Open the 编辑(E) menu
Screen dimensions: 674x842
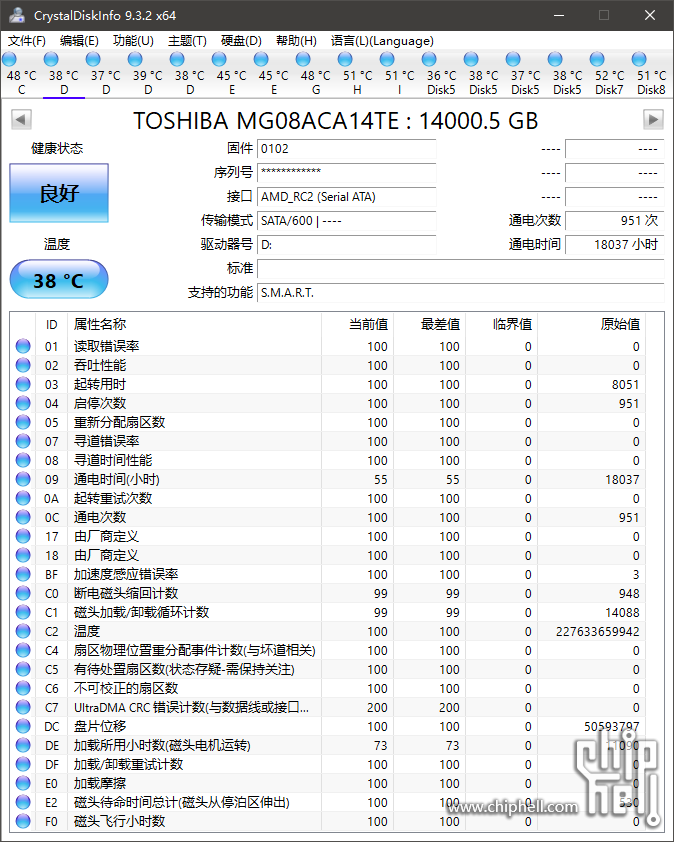tap(79, 41)
